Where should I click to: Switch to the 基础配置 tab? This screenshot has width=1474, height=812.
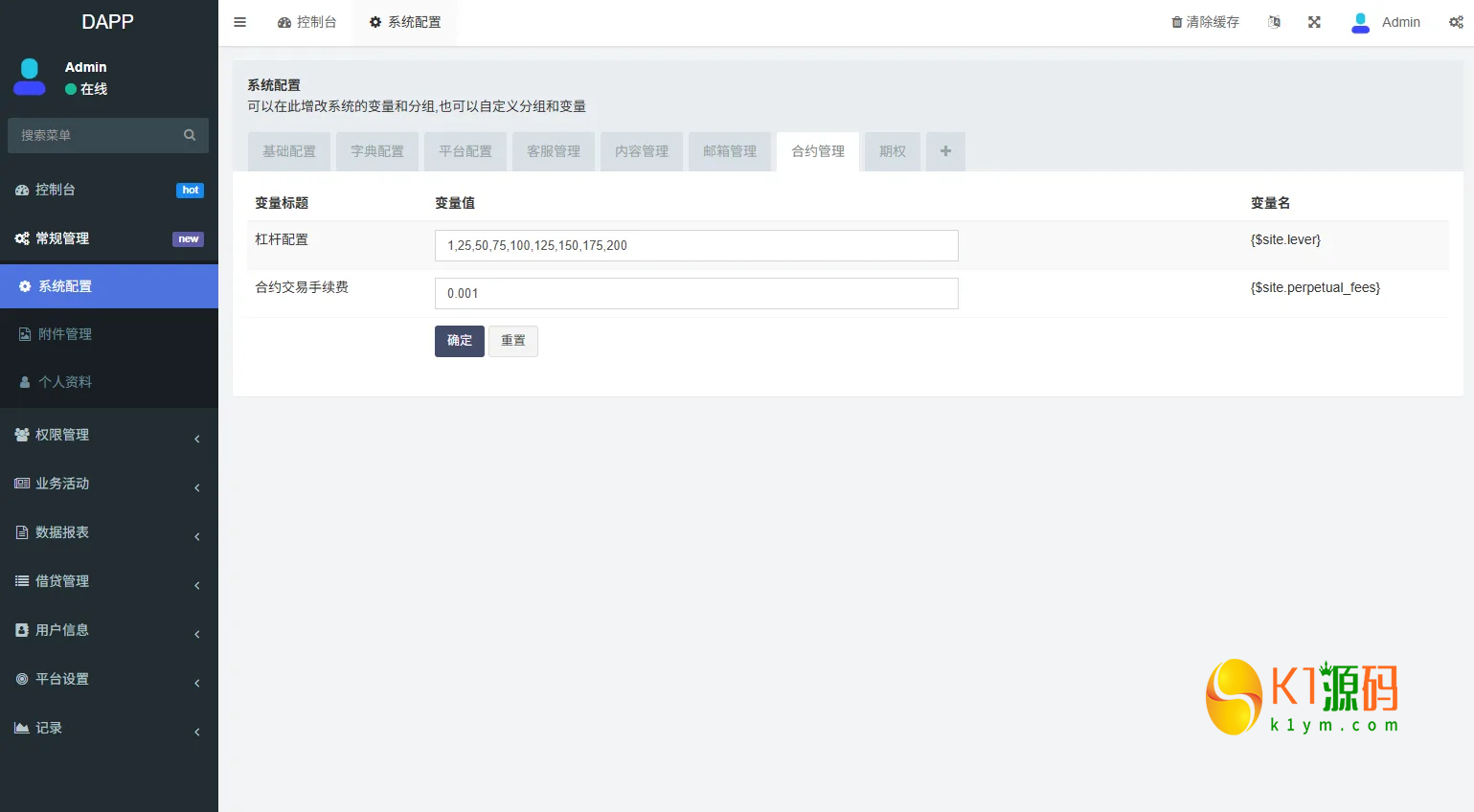(289, 151)
